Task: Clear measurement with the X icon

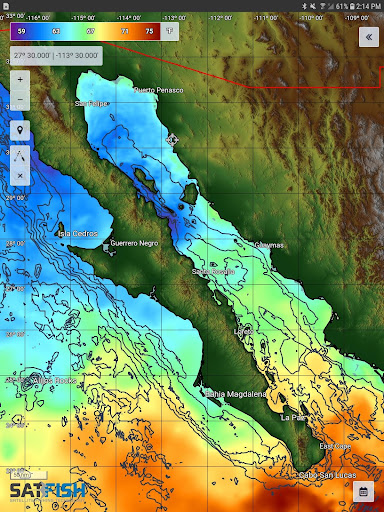Action: tap(20, 176)
